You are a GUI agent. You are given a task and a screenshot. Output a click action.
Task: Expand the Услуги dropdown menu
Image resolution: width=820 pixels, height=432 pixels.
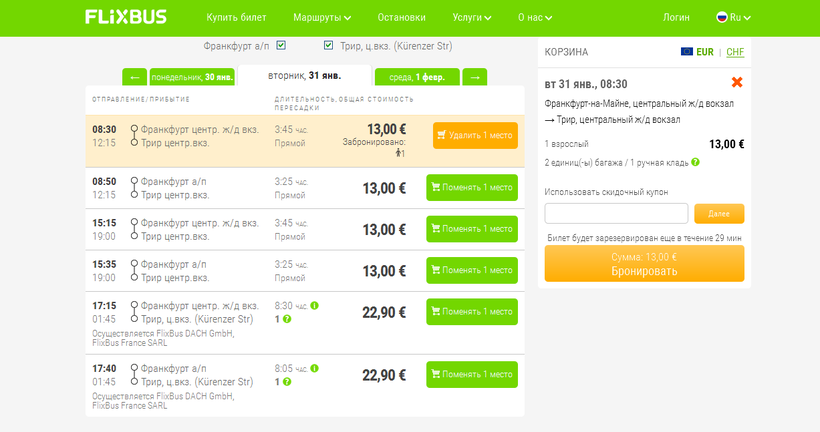tap(473, 17)
